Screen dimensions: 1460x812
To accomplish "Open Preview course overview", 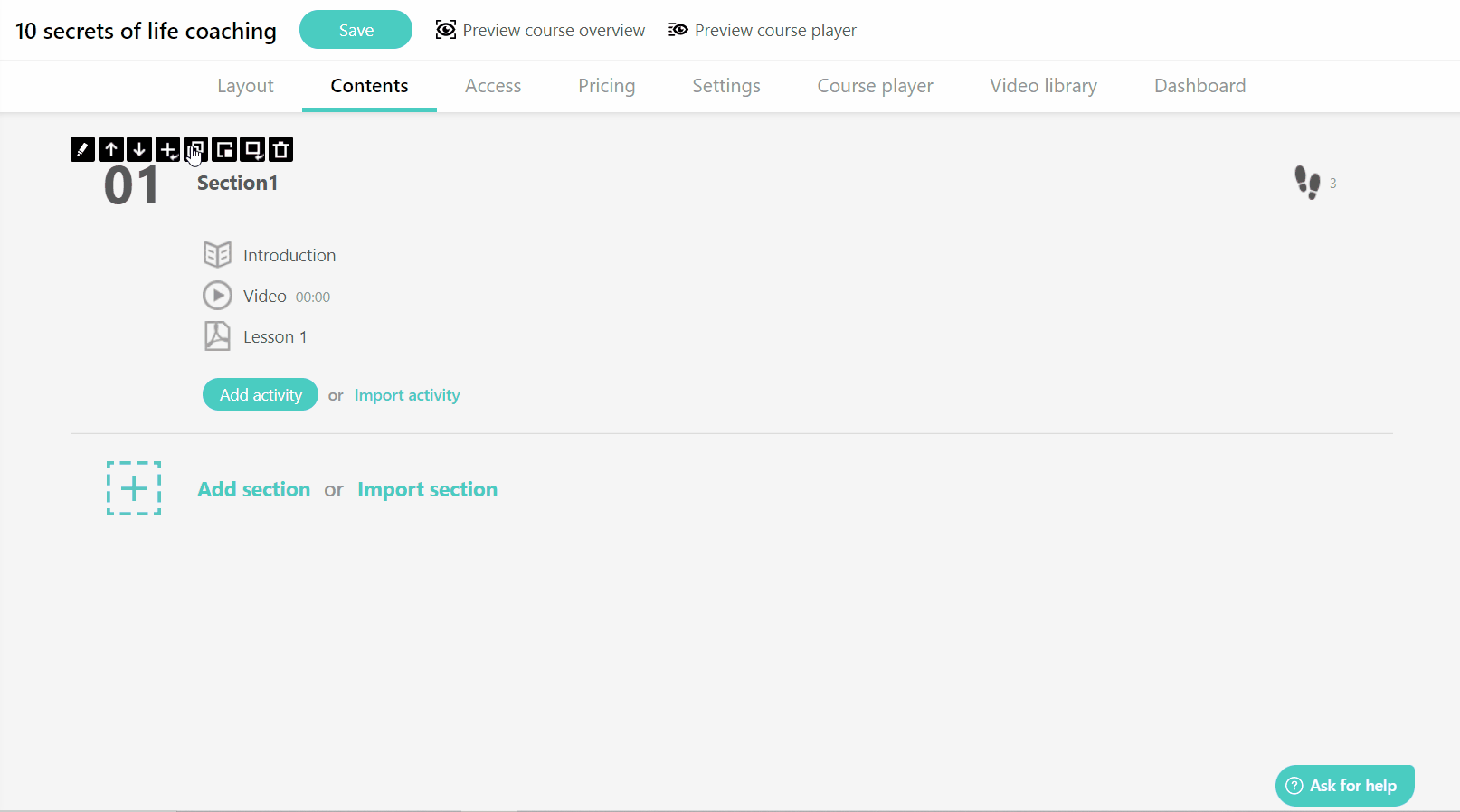I will (x=540, y=30).
